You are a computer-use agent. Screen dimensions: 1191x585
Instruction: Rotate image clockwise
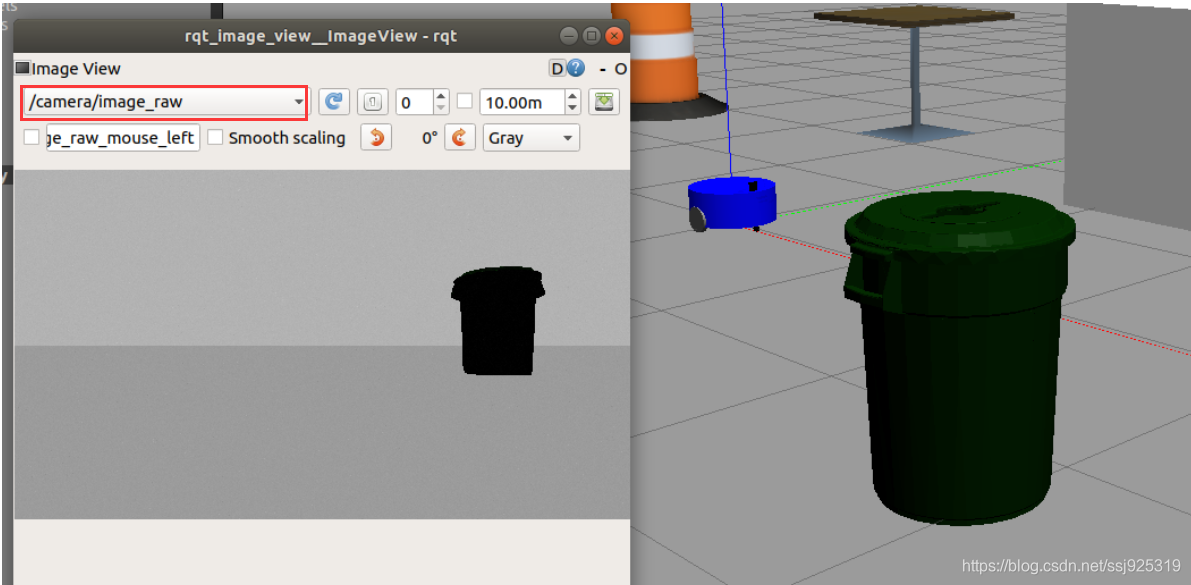click(460, 138)
